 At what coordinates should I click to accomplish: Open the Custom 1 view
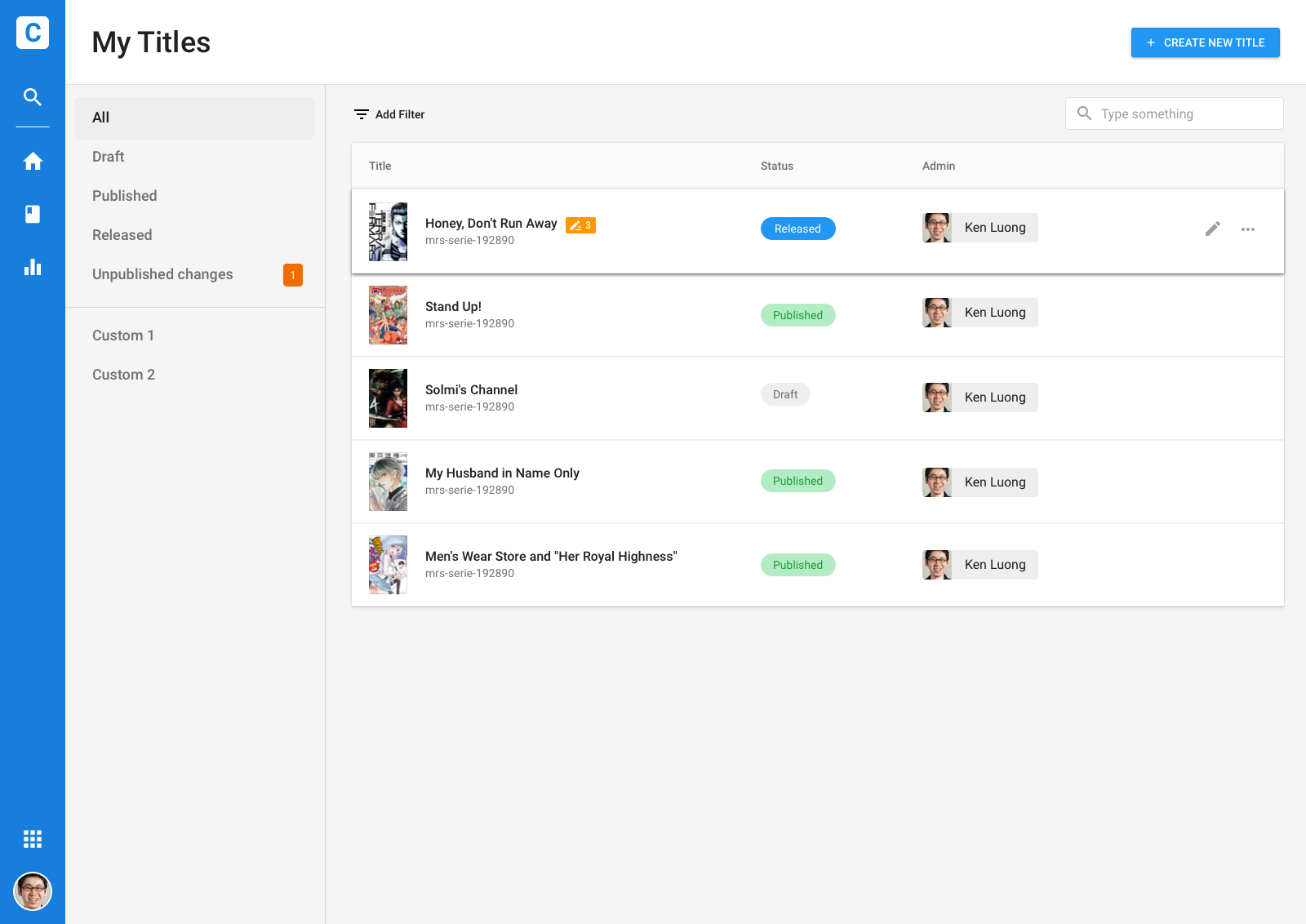pyautogui.click(x=123, y=335)
